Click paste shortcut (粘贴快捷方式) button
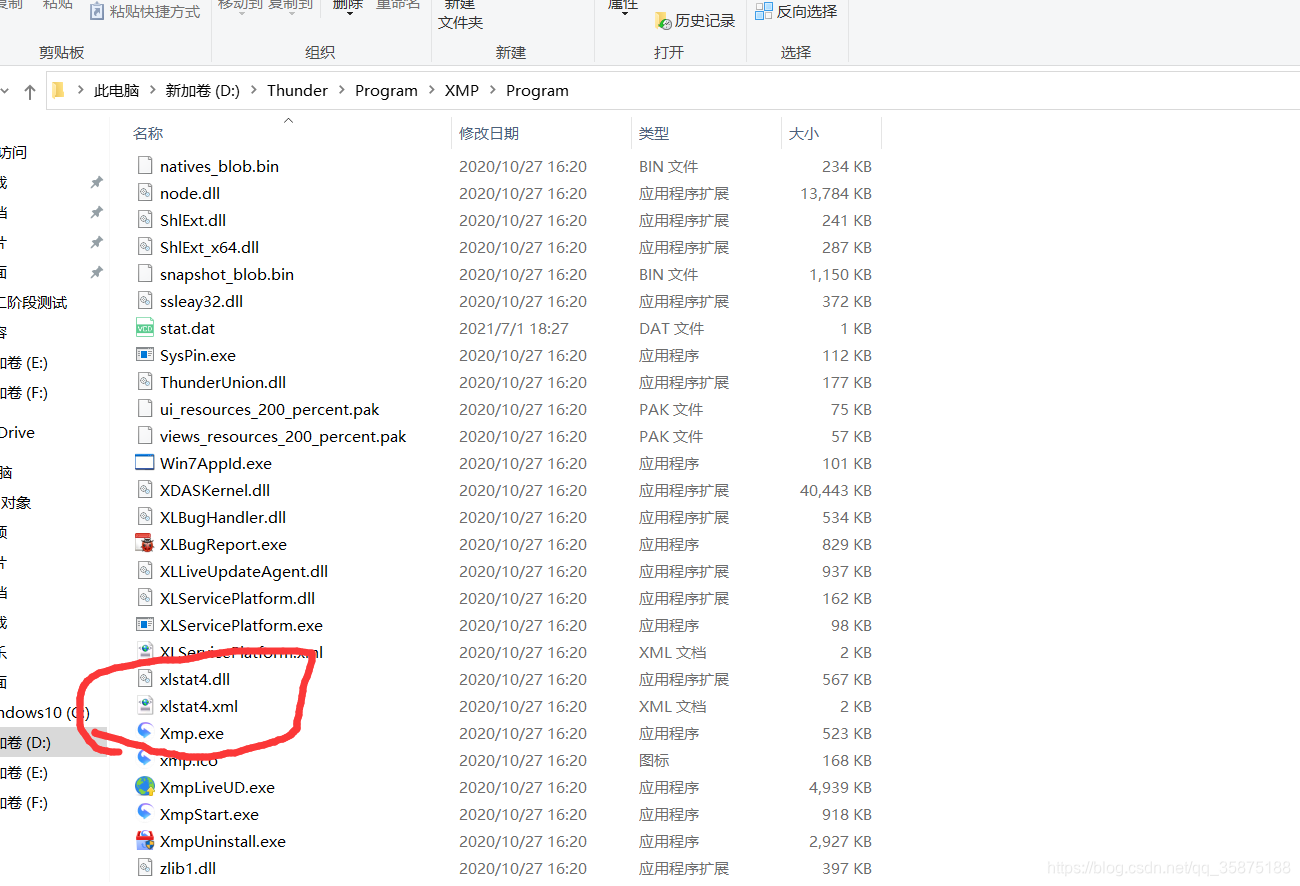Viewport: 1300px width, 886px height. [145, 12]
